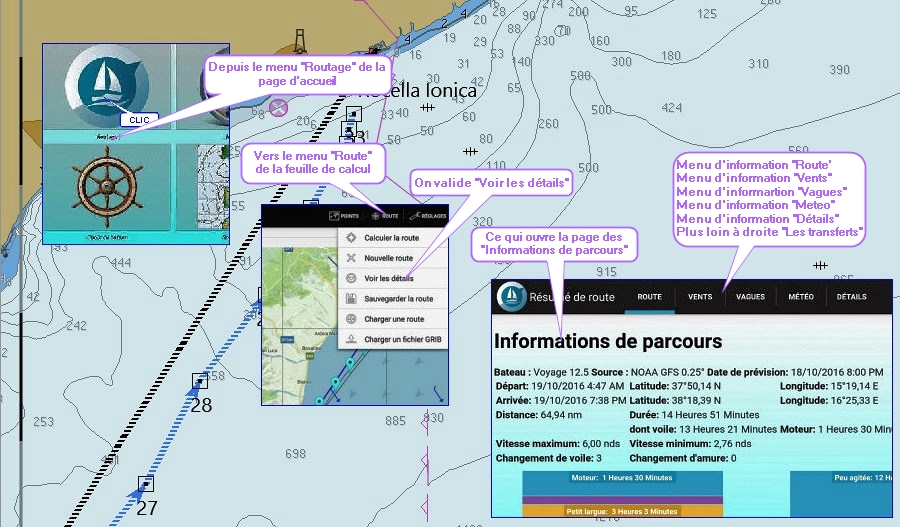Select waypoint 27 on the chart route

[x=146, y=484]
